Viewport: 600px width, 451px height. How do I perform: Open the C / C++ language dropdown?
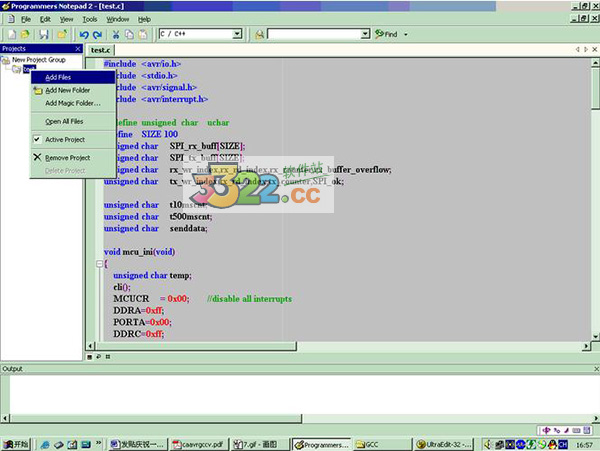(x=237, y=34)
